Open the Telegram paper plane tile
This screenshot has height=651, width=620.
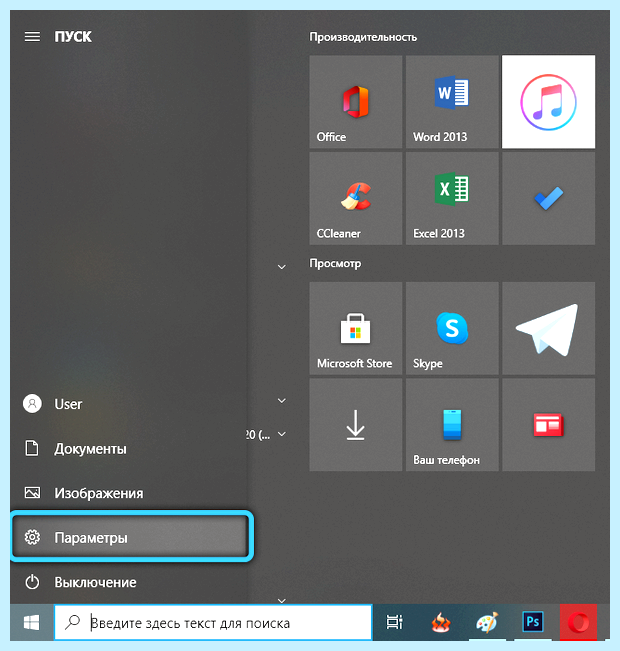(548, 328)
